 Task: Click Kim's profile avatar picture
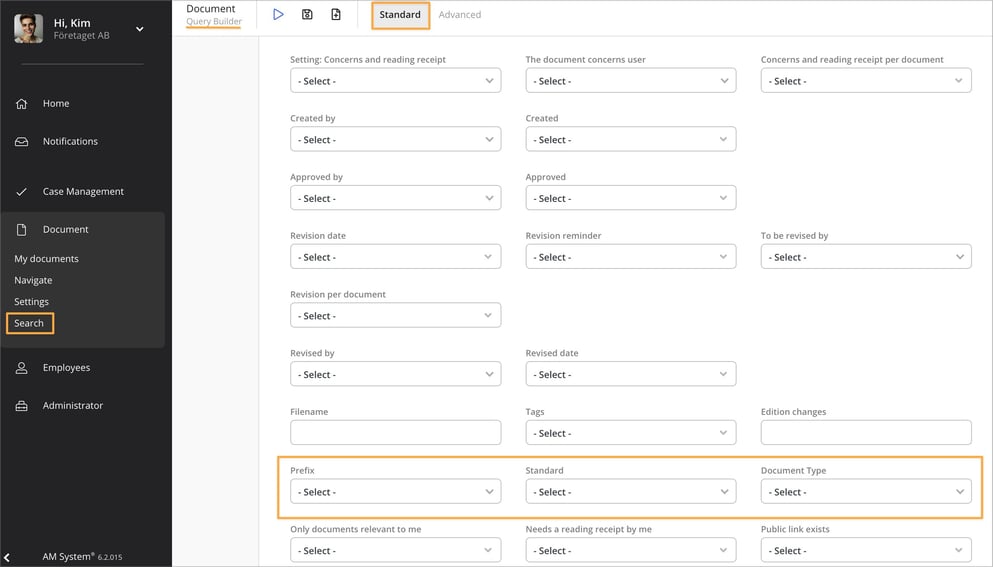tap(28, 29)
